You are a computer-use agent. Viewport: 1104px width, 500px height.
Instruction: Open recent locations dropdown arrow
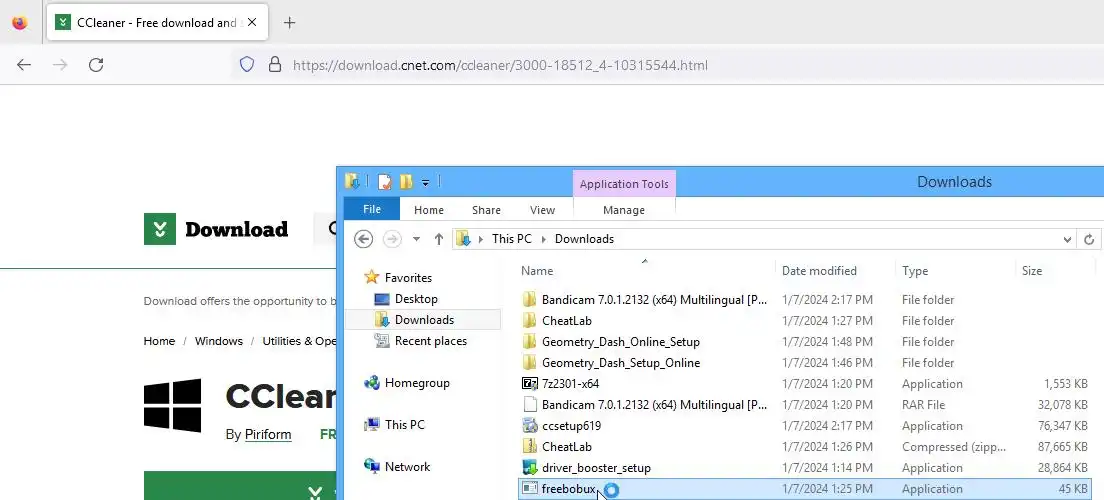416,239
